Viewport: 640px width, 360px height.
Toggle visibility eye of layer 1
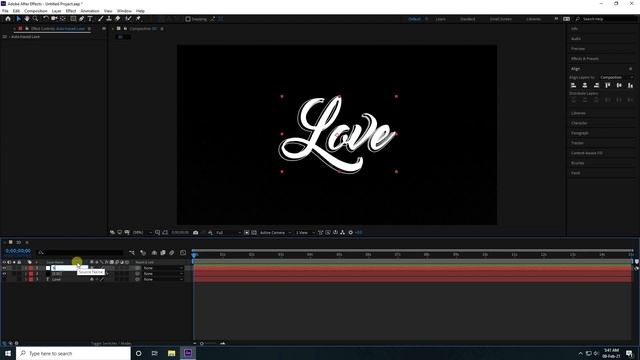coord(4,268)
